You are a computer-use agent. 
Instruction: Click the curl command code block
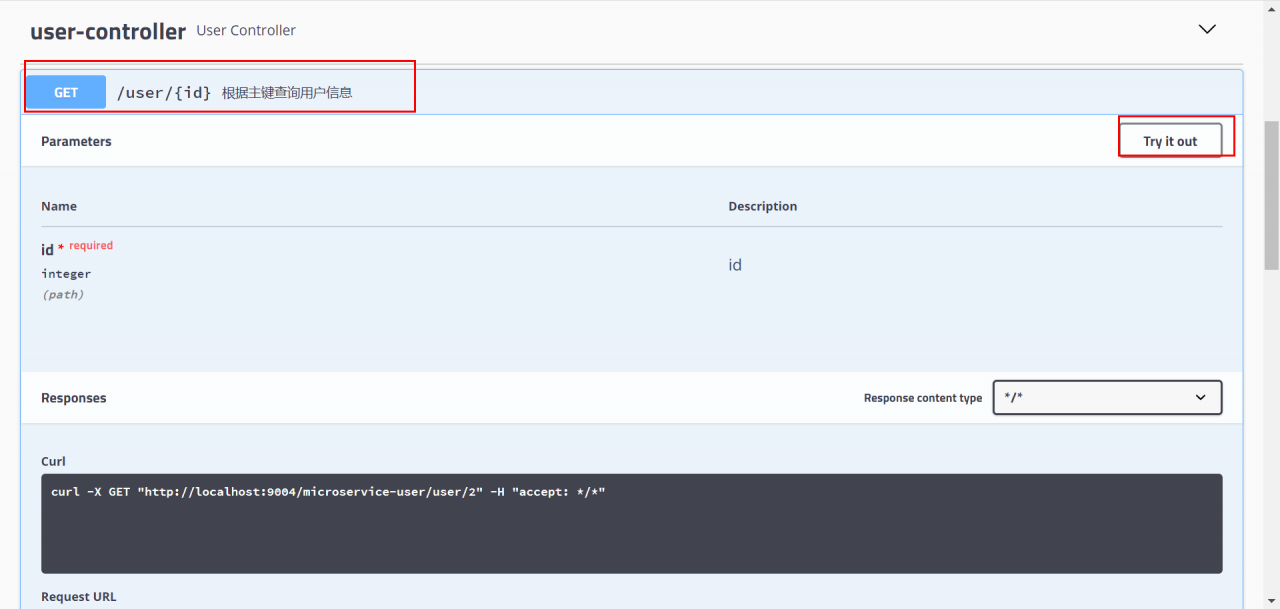coord(632,523)
